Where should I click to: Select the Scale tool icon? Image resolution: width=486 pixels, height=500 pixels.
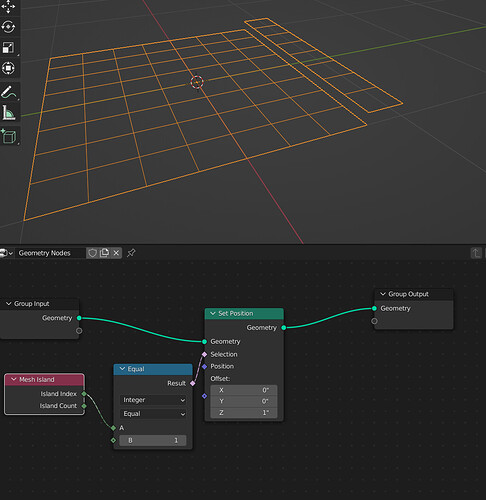[x=8, y=48]
